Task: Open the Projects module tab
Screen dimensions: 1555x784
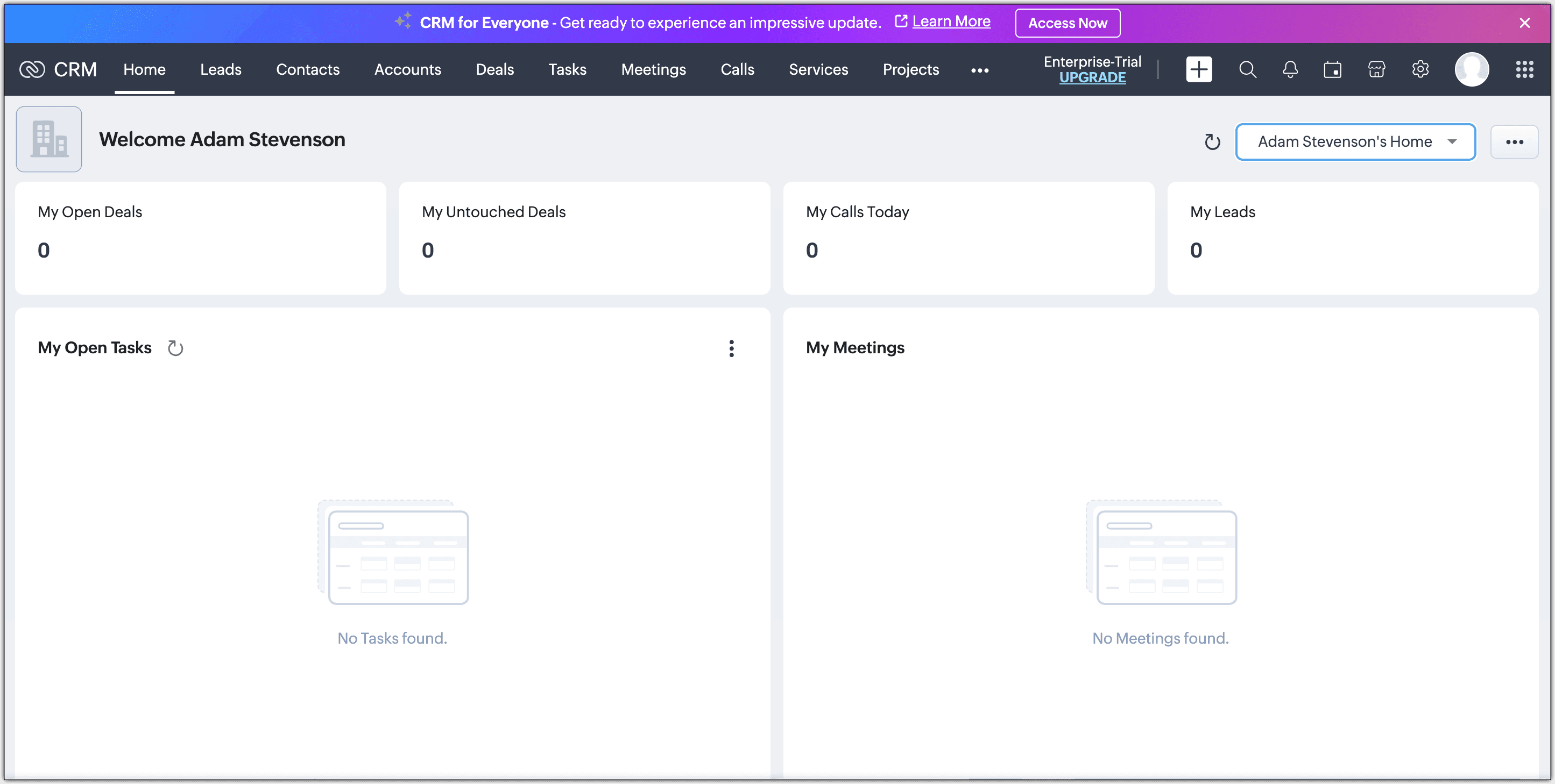Action: 911,69
